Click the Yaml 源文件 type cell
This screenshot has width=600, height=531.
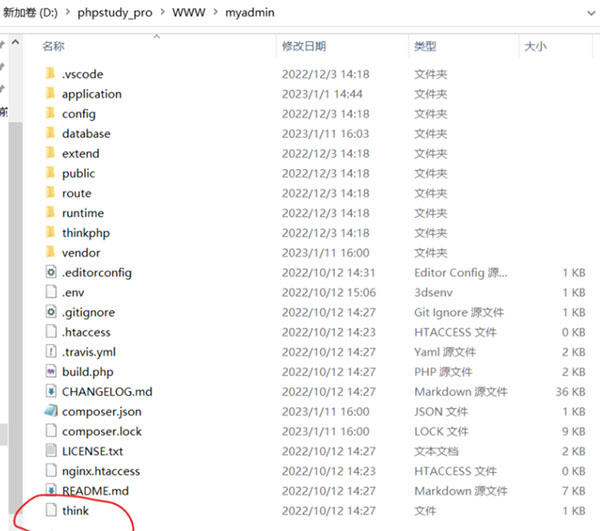(445, 352)
